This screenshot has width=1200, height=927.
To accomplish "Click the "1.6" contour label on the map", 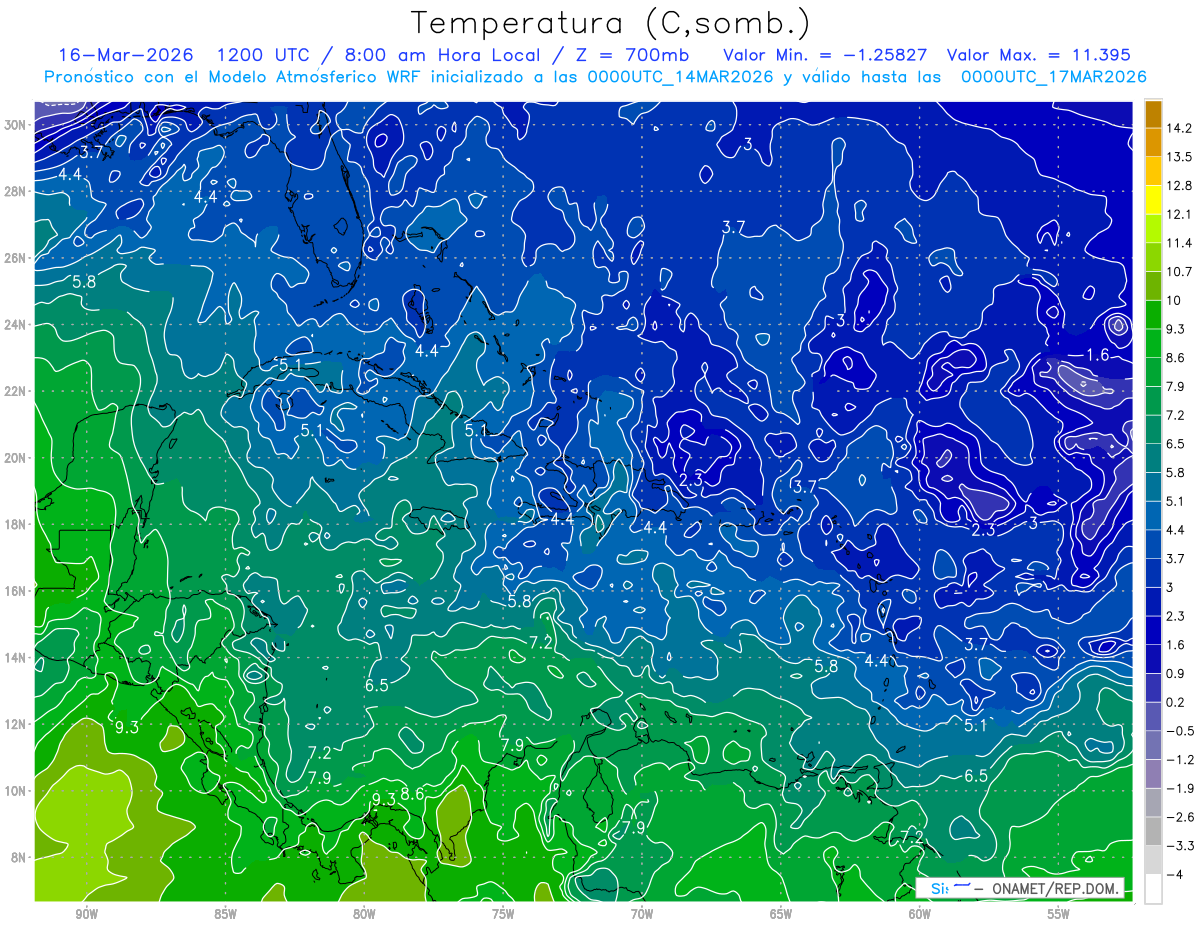I will click(1097, 355).
